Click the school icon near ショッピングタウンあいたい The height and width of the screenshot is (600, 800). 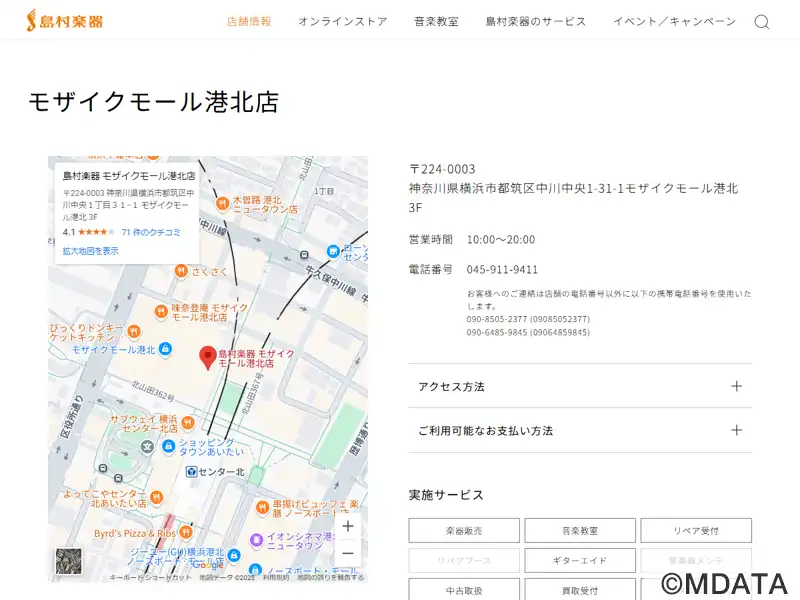pyautogui.click(x=147, y=446)
